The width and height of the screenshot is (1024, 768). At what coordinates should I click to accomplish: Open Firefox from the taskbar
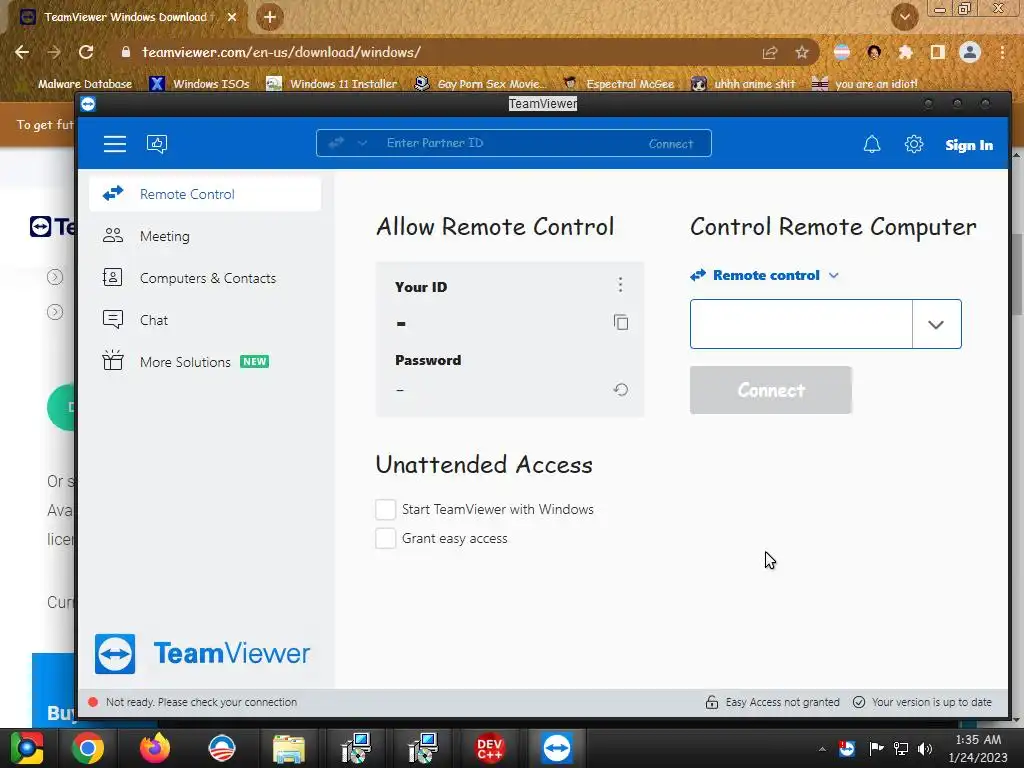(155, 748)
